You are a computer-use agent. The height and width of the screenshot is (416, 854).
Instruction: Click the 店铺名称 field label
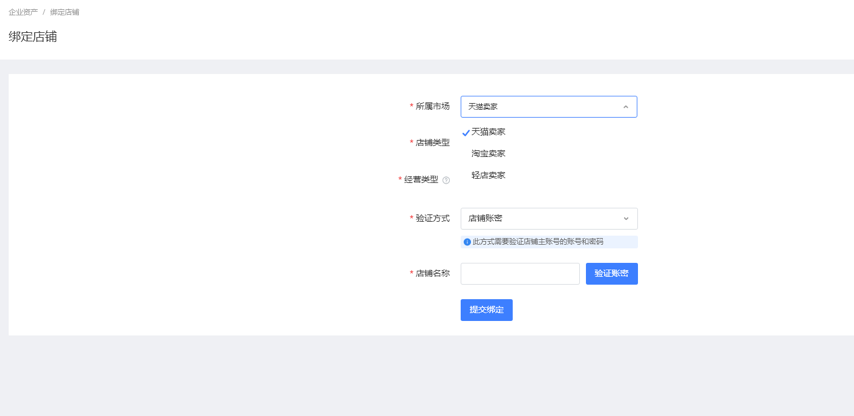click(x=432, y=273)
